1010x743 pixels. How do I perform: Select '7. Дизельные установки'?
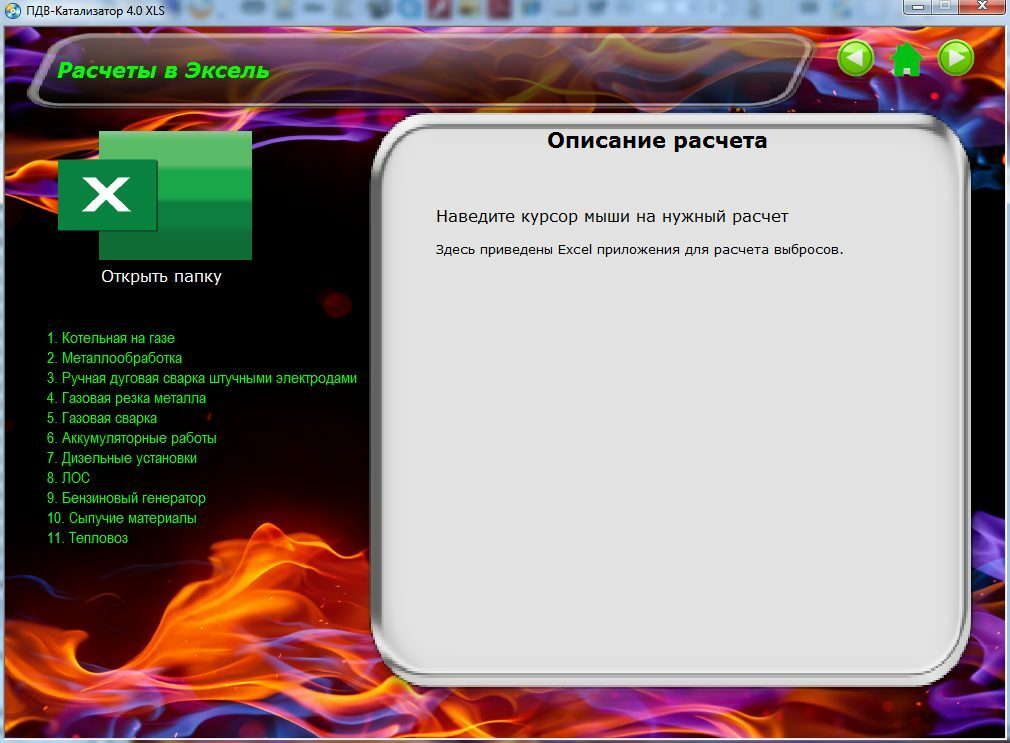point(122,458)
